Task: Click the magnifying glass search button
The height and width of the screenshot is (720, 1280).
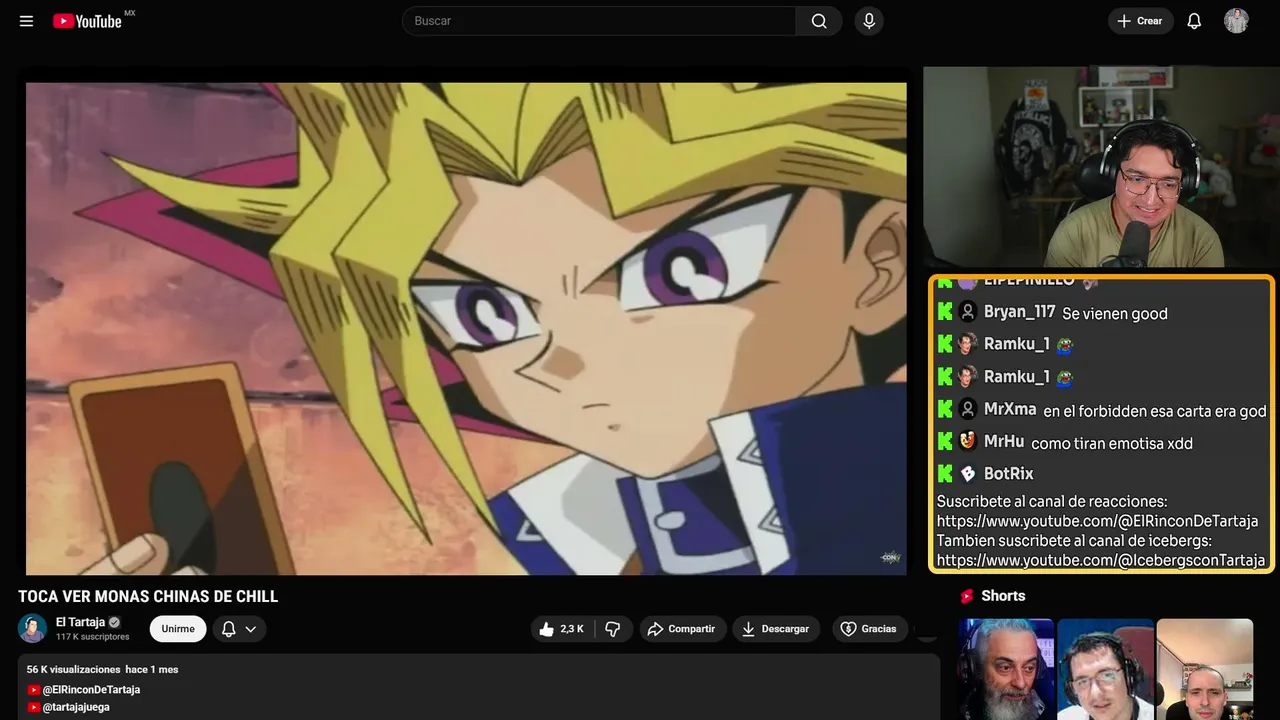Action: coord(819,21)
